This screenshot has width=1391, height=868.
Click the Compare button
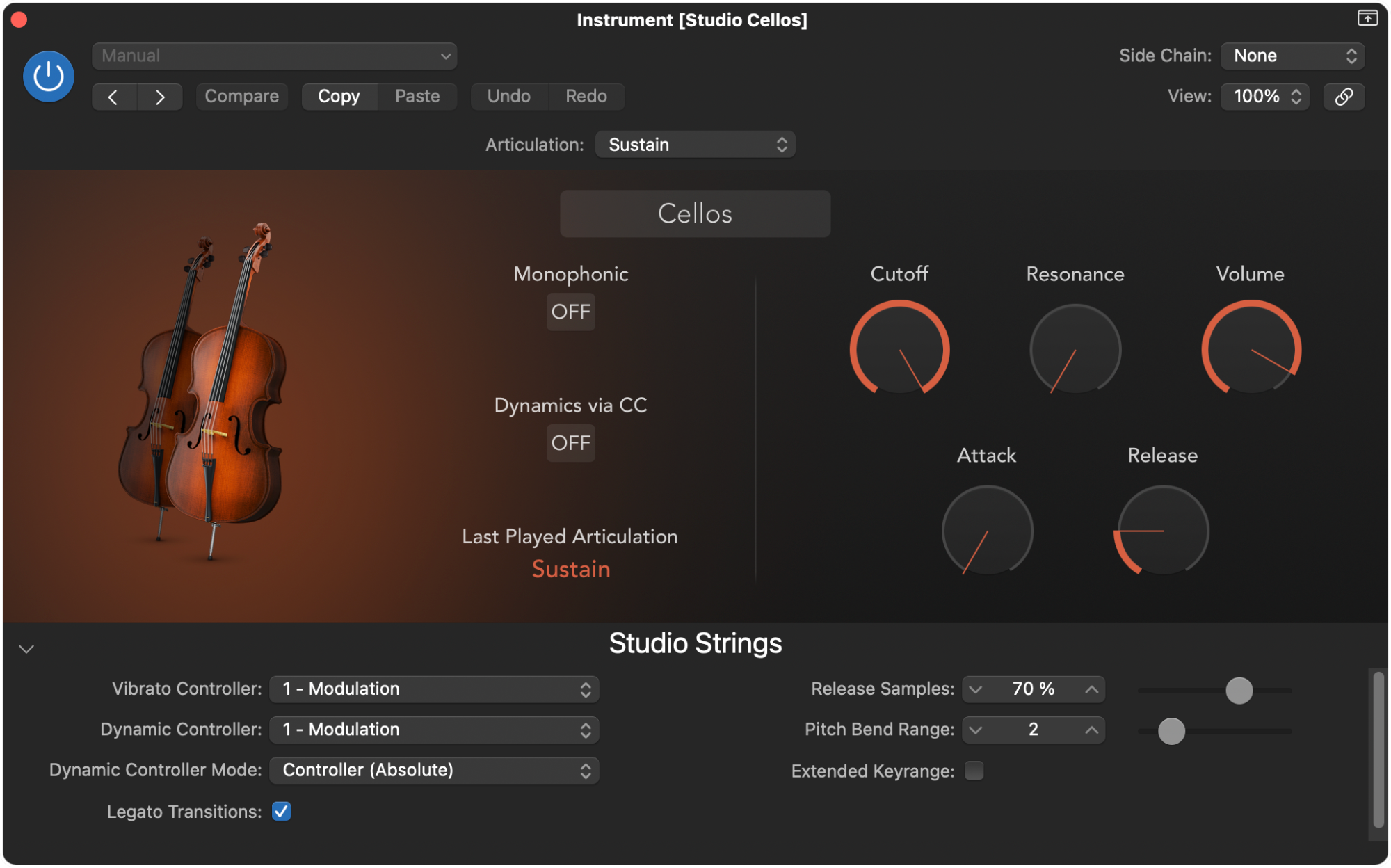coord(241,97)
